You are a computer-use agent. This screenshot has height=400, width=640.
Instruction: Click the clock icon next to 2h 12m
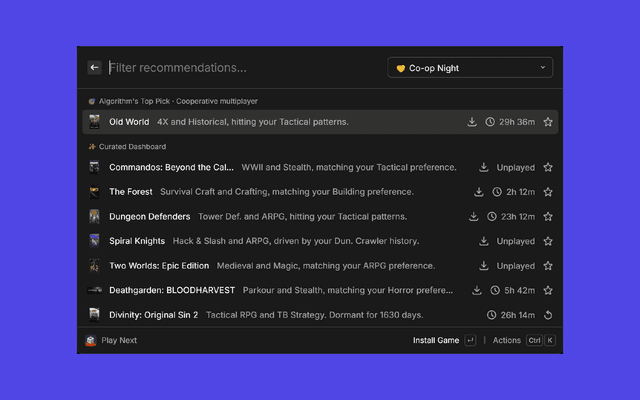[x=497, y=192]
